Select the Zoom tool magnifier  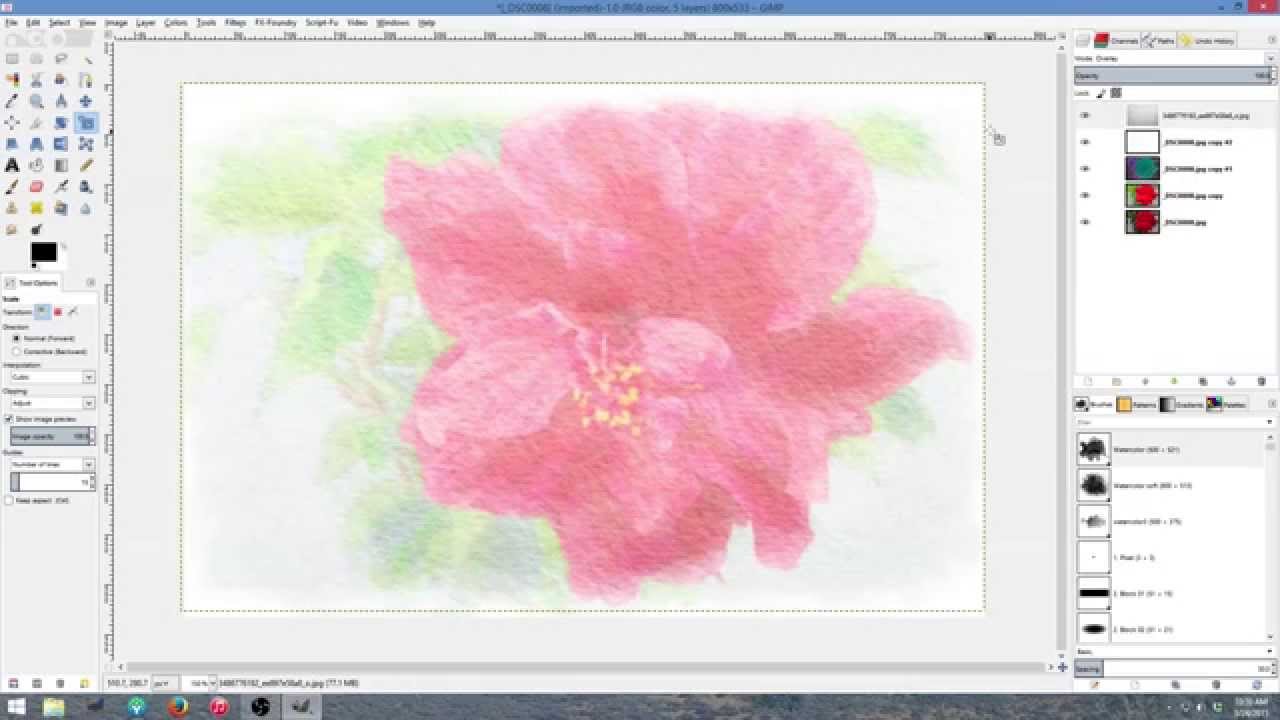click(x=35, y=100)
